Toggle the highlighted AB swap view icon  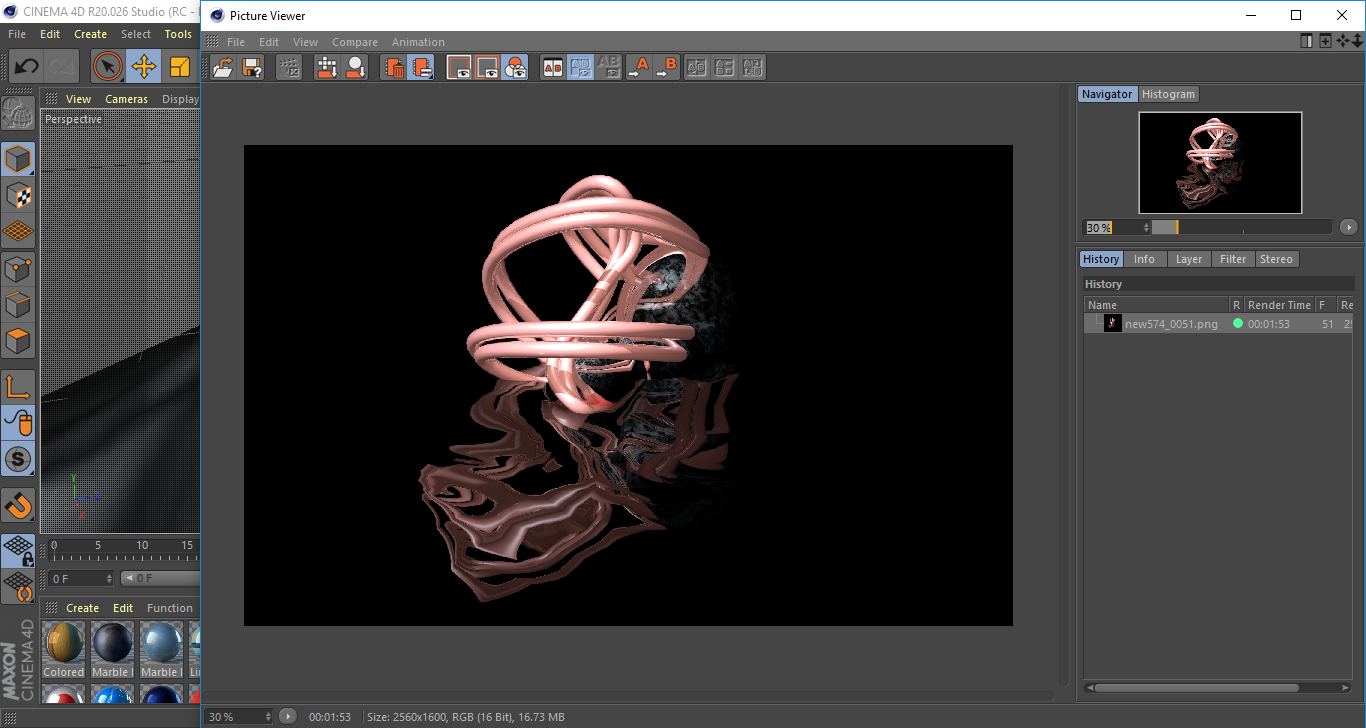[x=580, y=67]
